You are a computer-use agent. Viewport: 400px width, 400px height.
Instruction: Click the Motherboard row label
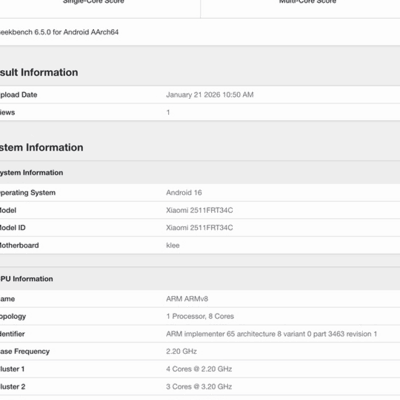19,245
